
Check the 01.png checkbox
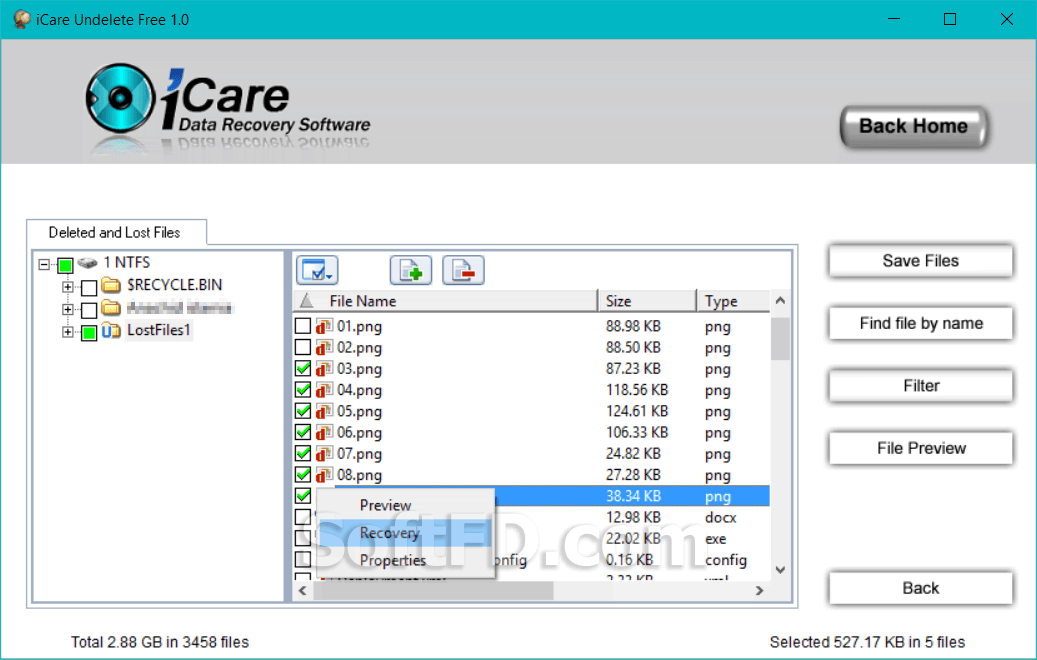click(x=303, y=326)
